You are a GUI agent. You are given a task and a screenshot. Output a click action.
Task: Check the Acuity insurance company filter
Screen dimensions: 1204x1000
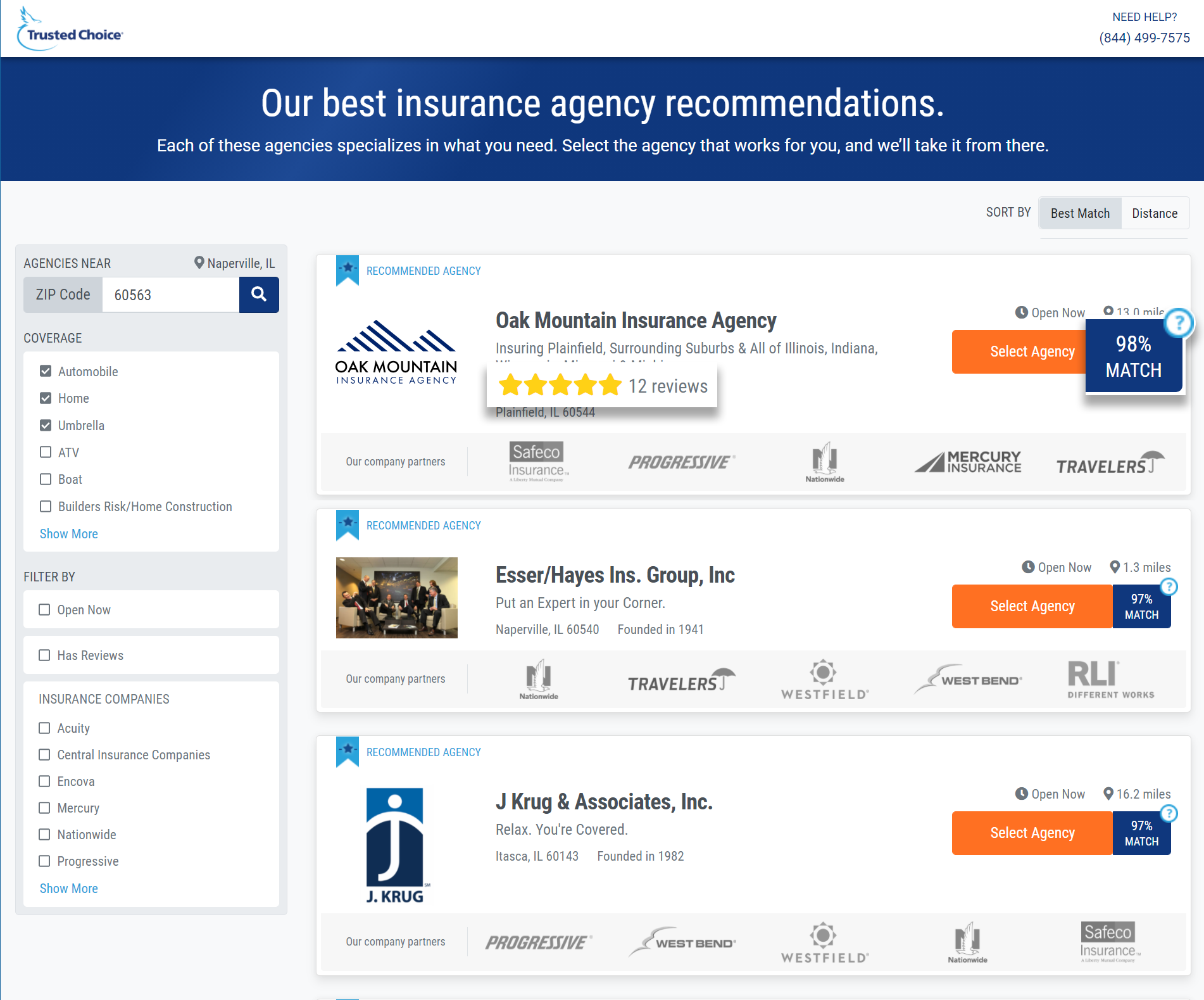tap(44, 728)
